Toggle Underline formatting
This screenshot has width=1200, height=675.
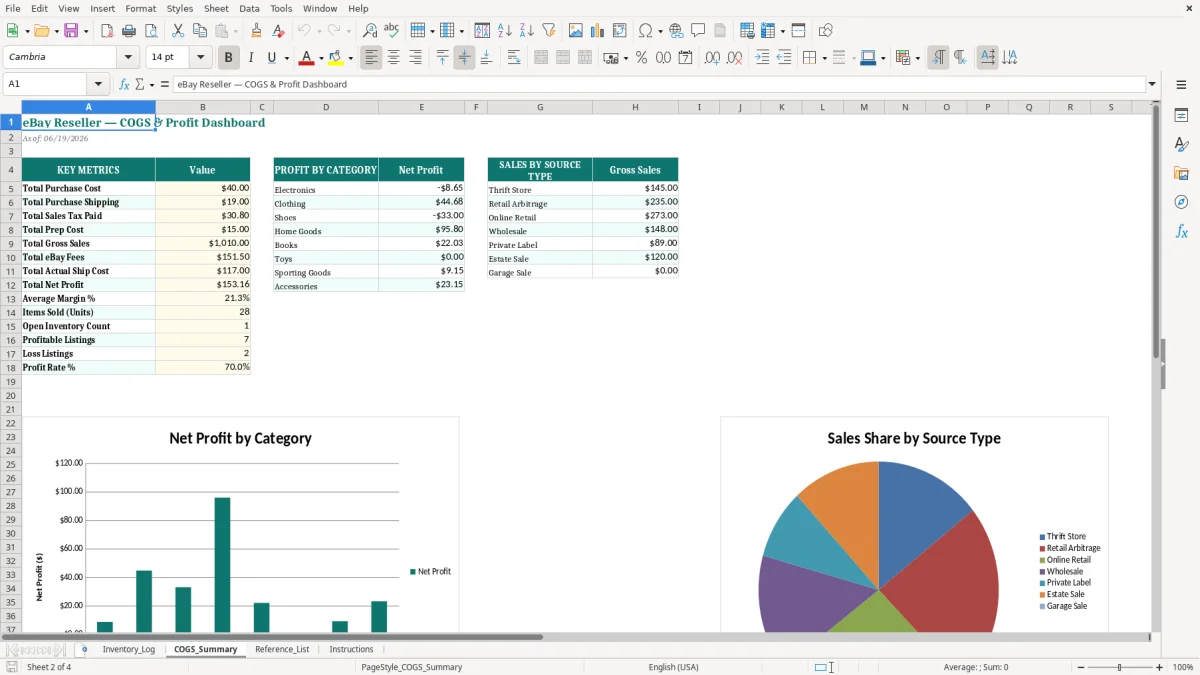click(x=271, y=58)
